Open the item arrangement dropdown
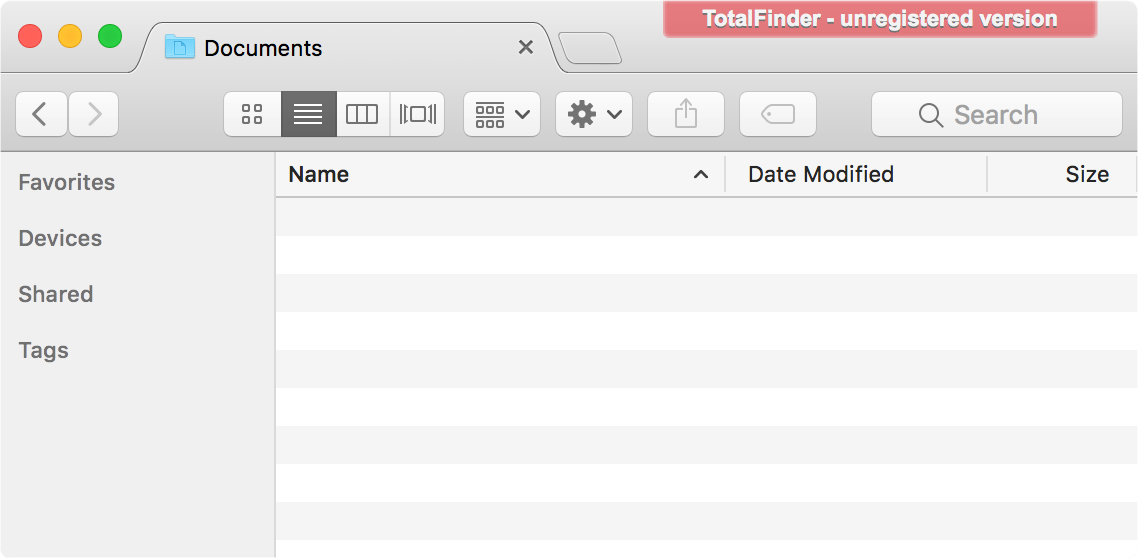1138x558 pixels. (x=502, y=115)
